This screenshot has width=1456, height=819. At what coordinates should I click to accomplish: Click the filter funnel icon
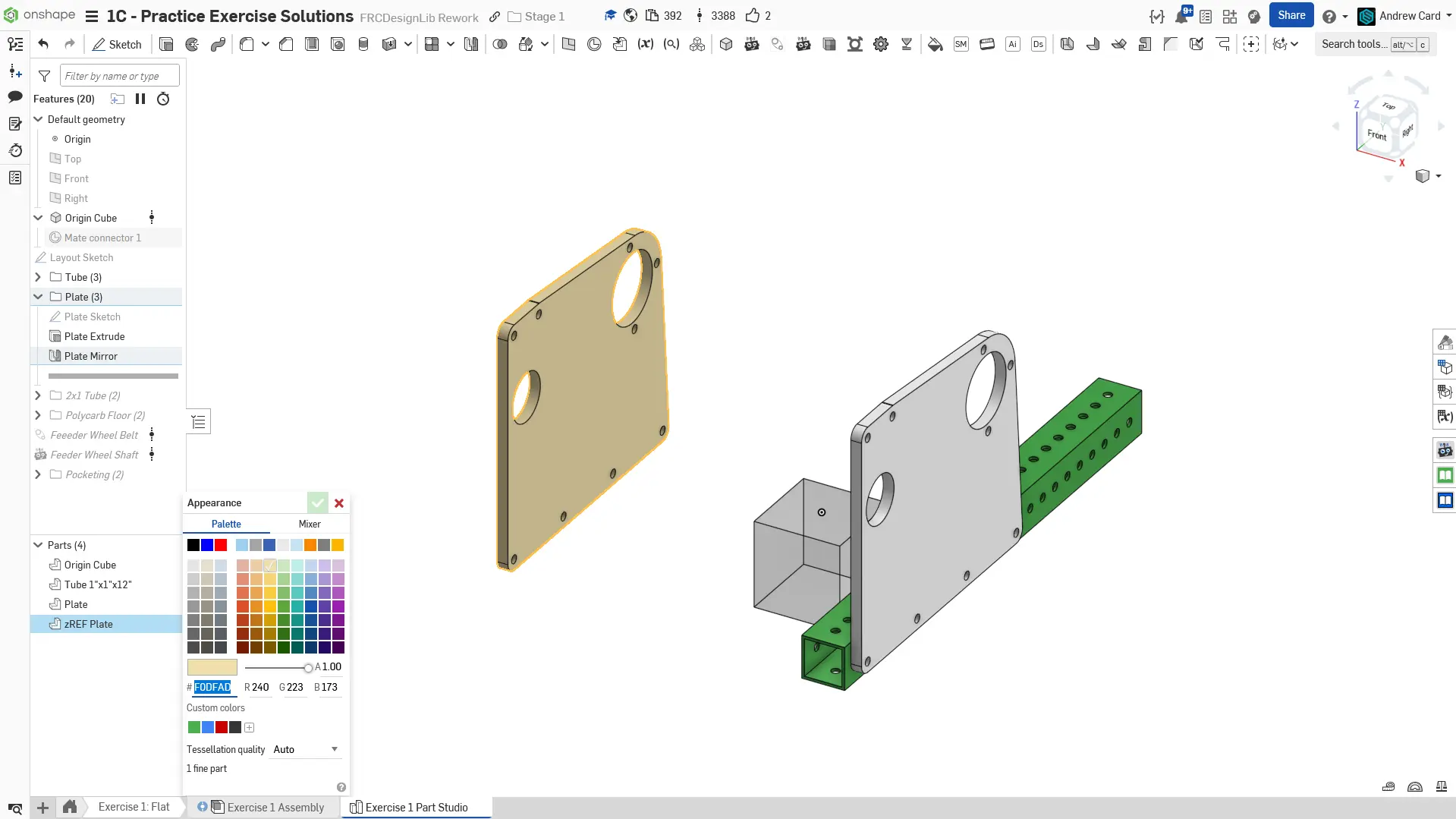tap(45, 76)
